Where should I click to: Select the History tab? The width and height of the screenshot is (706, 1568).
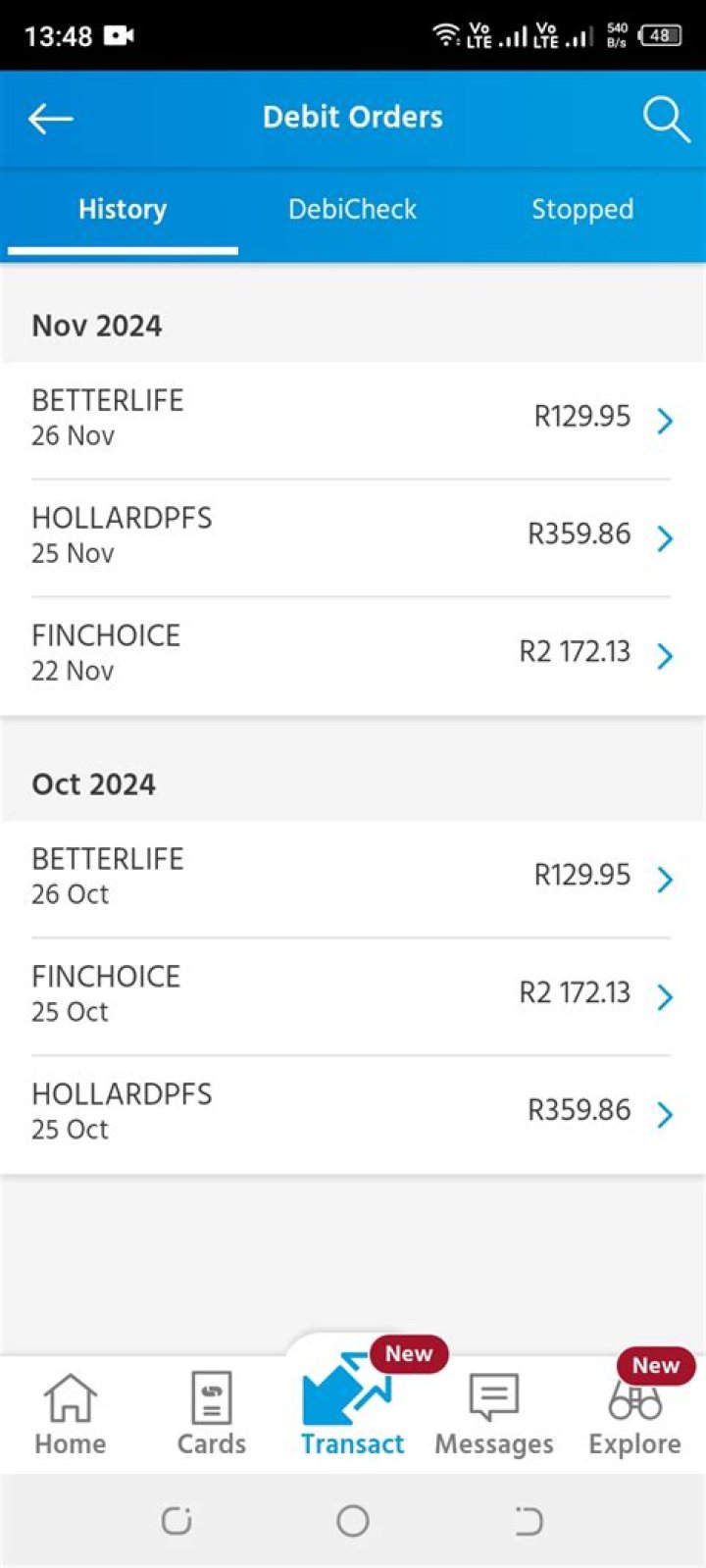pyautogui.click(x=123, y=209)
